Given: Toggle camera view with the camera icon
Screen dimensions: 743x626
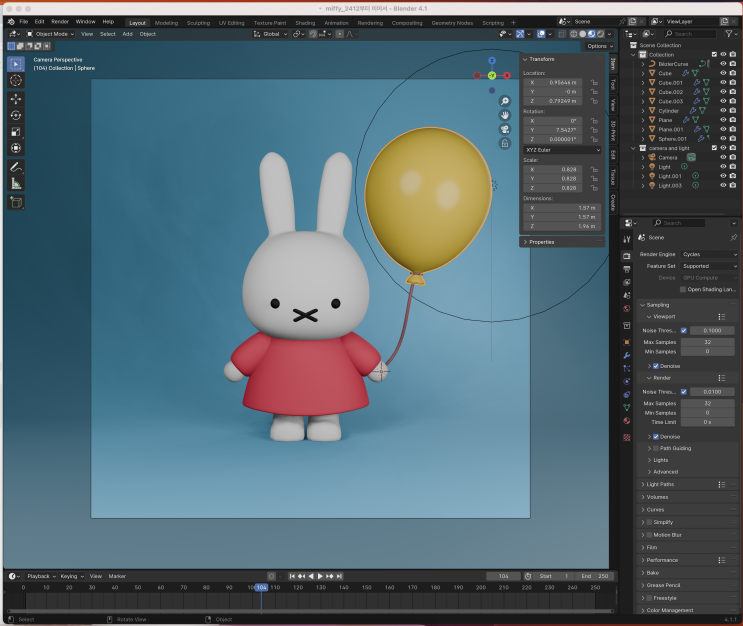Looking at the screenshot, I should coord(505,128).
